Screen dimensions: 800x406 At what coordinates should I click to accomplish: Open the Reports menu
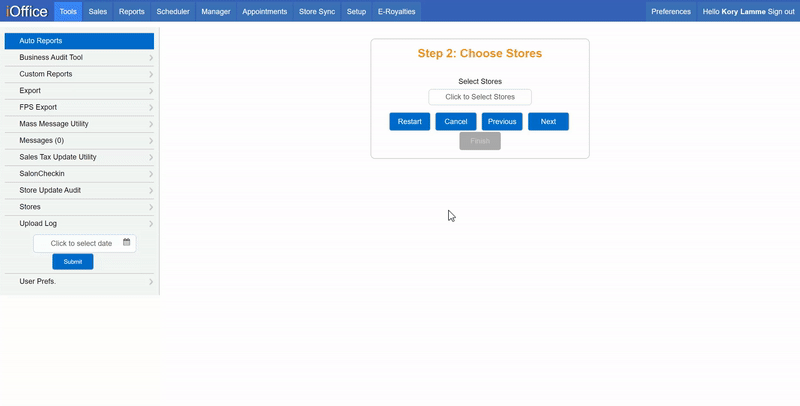coord(132,11)
